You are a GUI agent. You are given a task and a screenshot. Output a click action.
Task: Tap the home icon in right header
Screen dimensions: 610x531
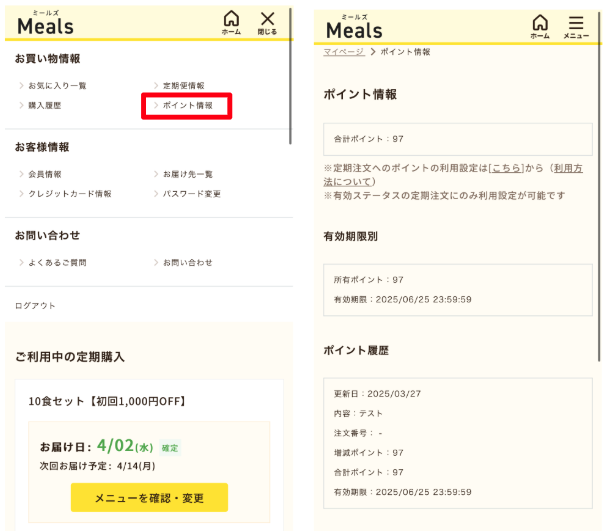click(540, 26)
